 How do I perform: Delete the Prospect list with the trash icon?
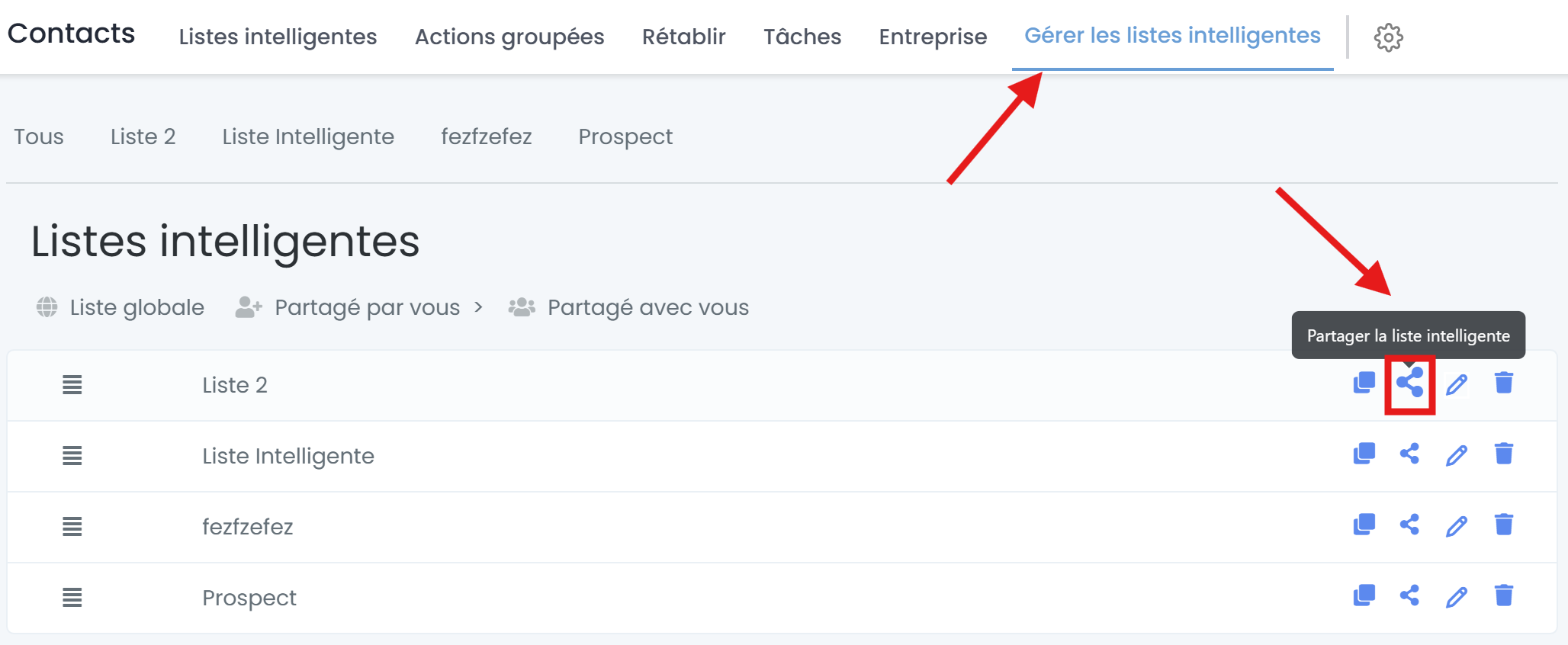[x=1504, y=595]
